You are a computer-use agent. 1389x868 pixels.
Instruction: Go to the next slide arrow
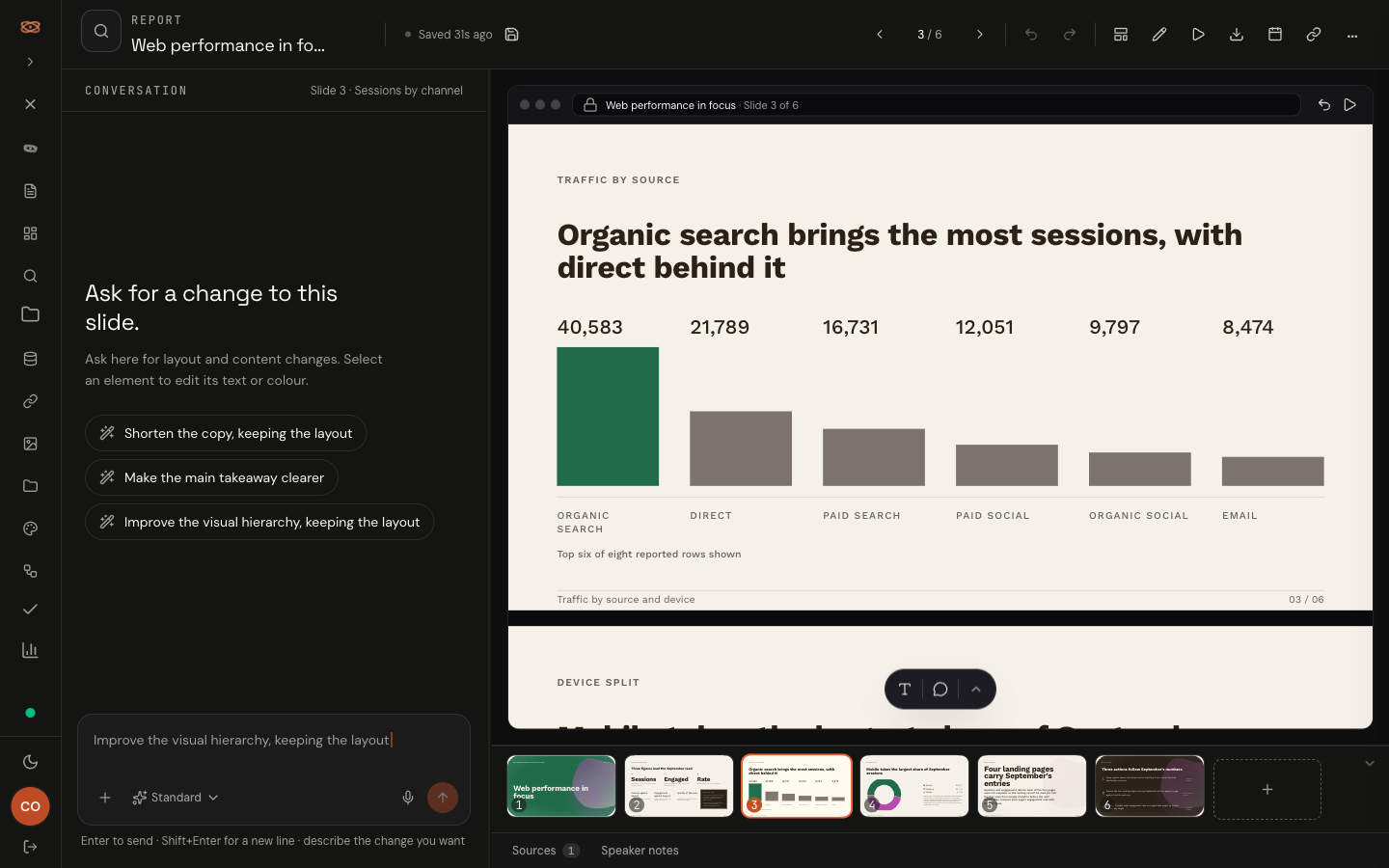coord(980,35)
